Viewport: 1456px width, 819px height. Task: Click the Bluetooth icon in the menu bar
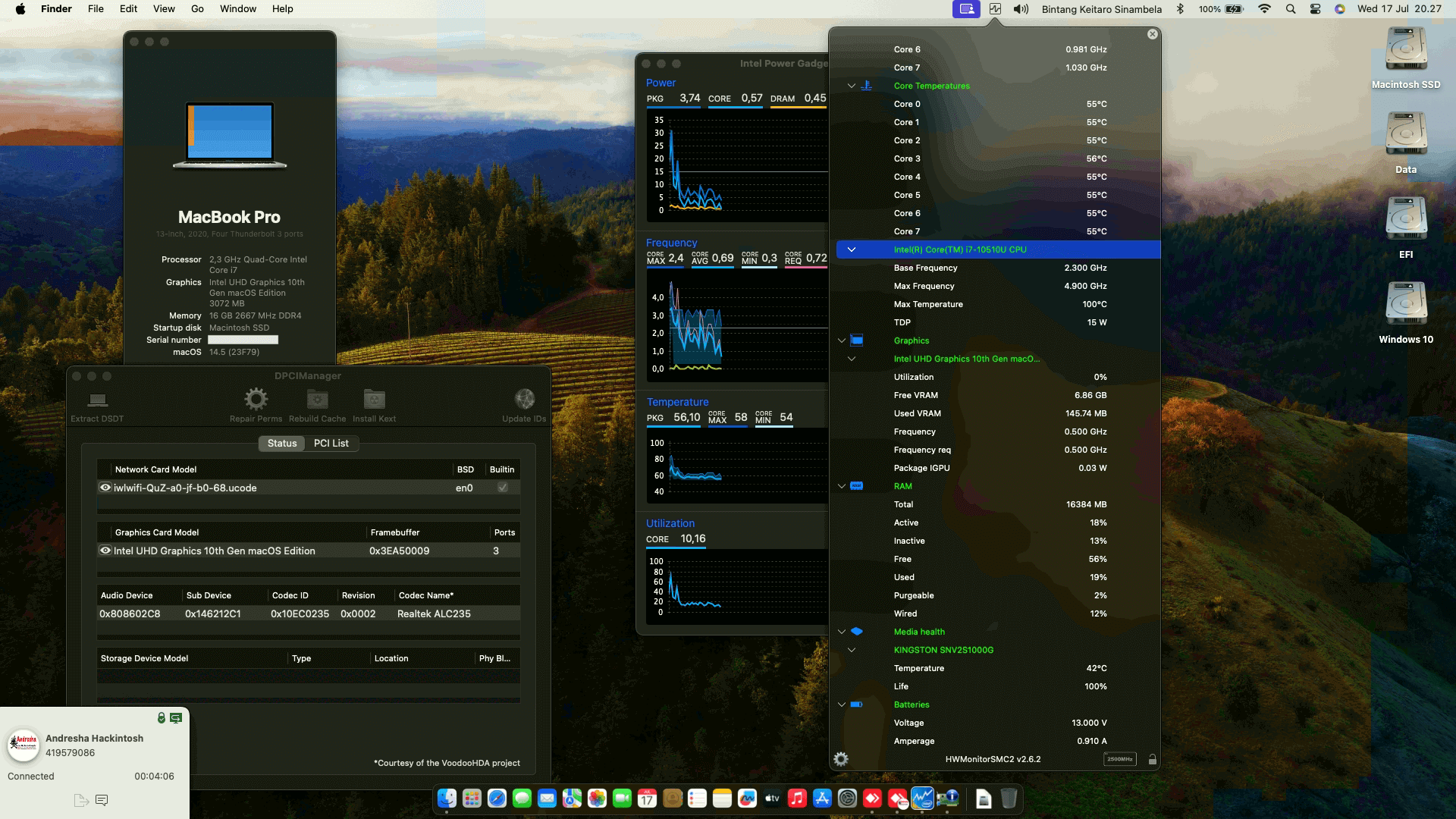(1180, 9)
